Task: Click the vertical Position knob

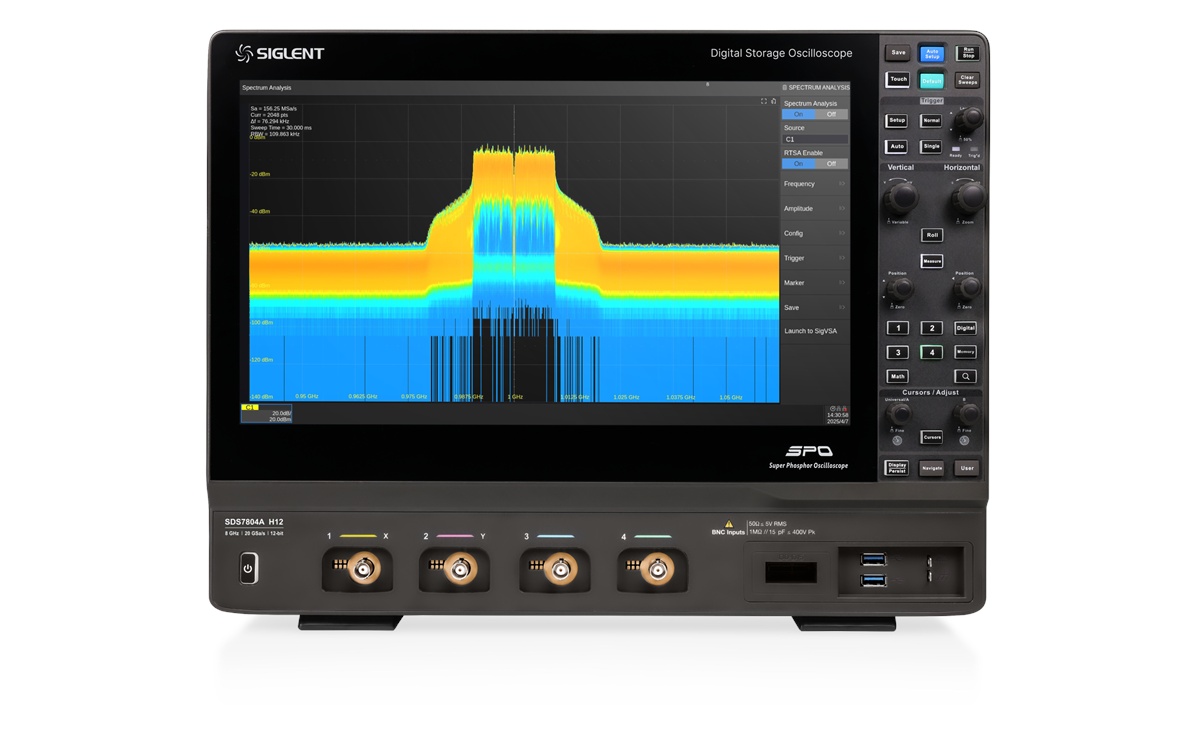Action: coord(898,290)
